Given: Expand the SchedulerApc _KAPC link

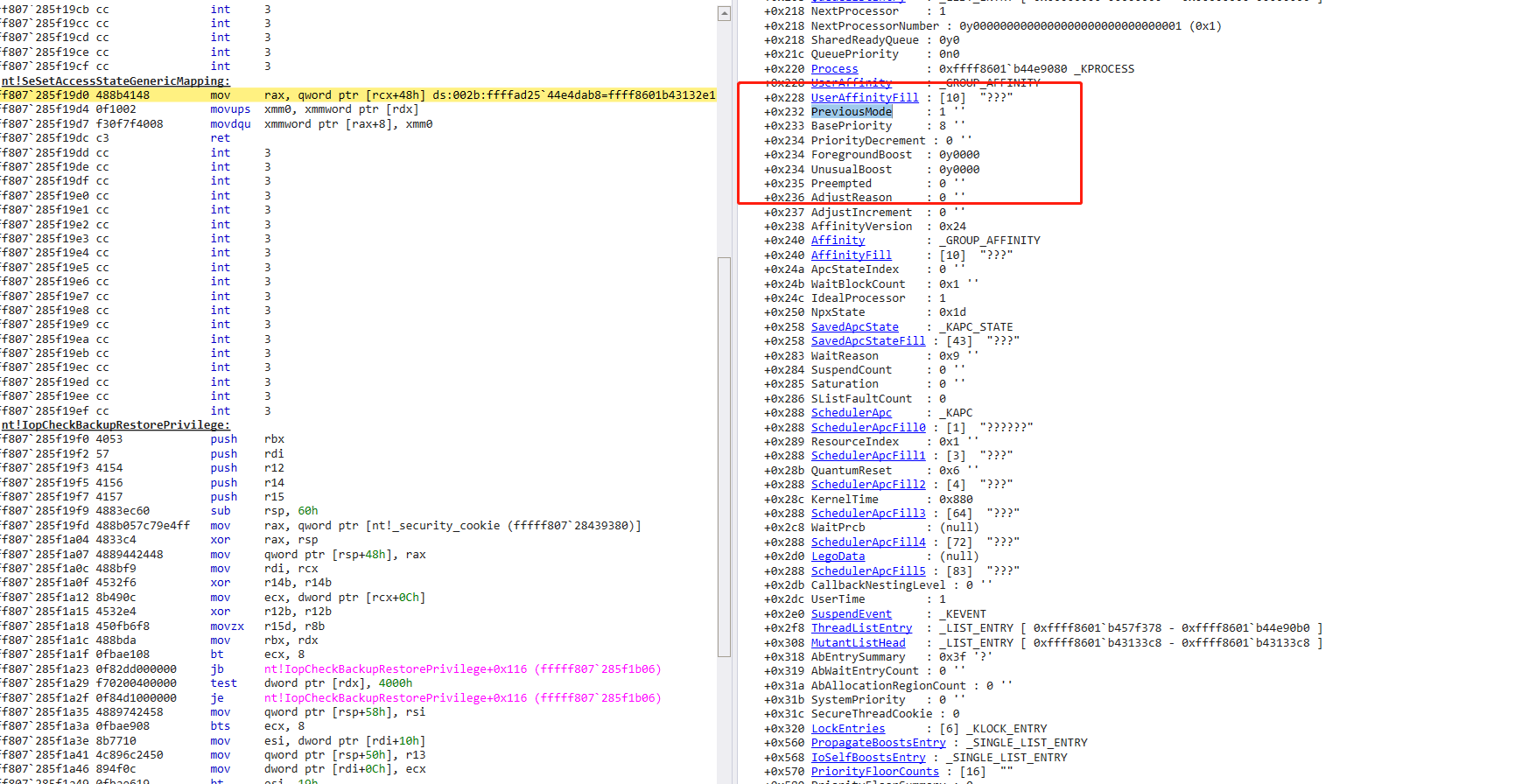Looking at the screenshot, I should (851, 413).
